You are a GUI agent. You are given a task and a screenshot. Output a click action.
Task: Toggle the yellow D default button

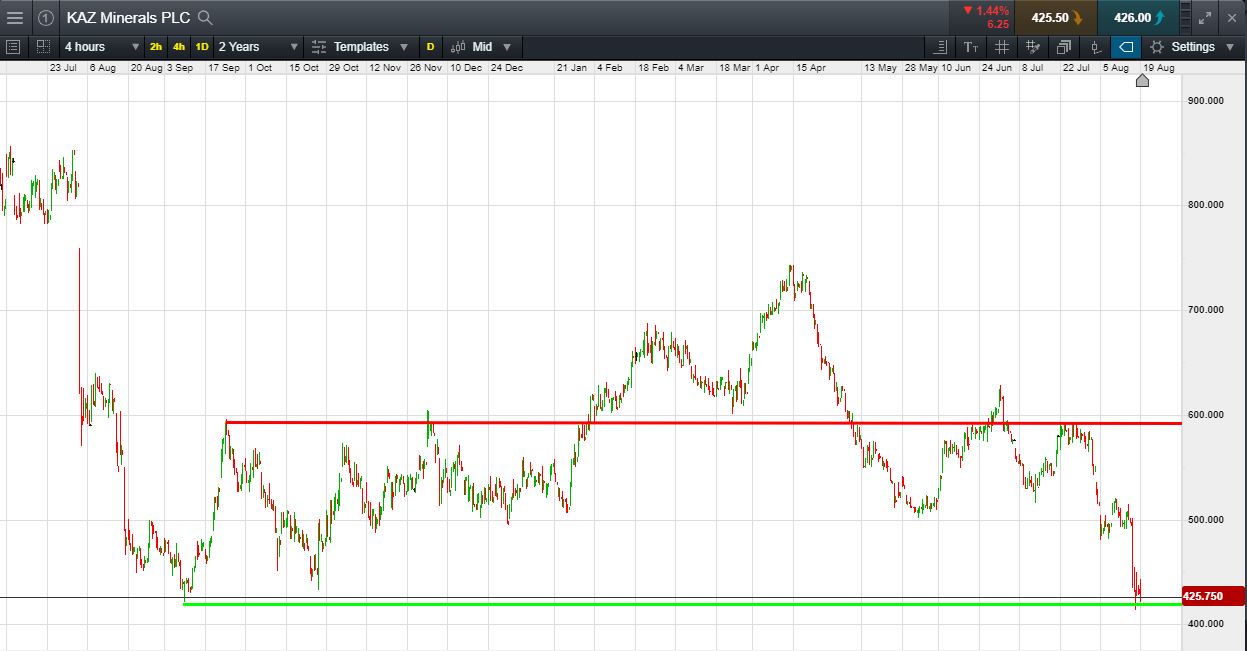point(431,47)
